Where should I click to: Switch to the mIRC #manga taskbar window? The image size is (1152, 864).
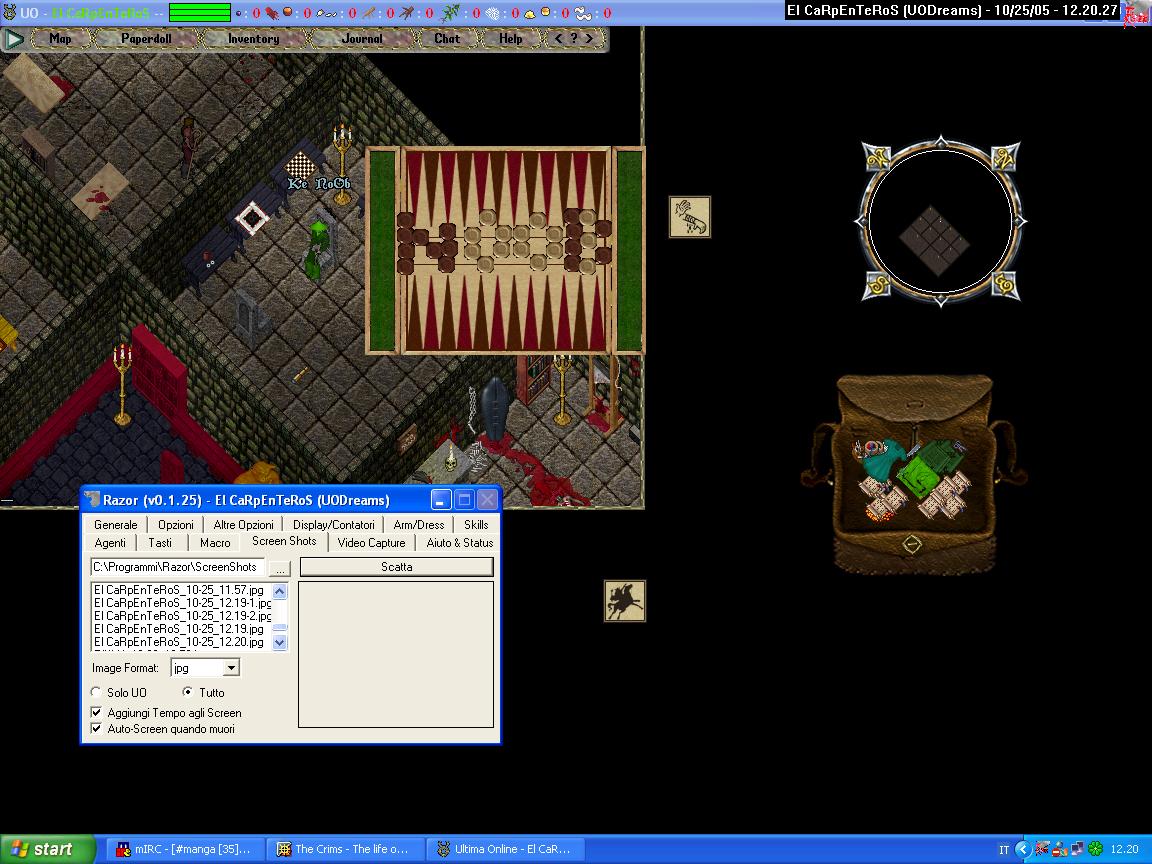coord(184,849)
